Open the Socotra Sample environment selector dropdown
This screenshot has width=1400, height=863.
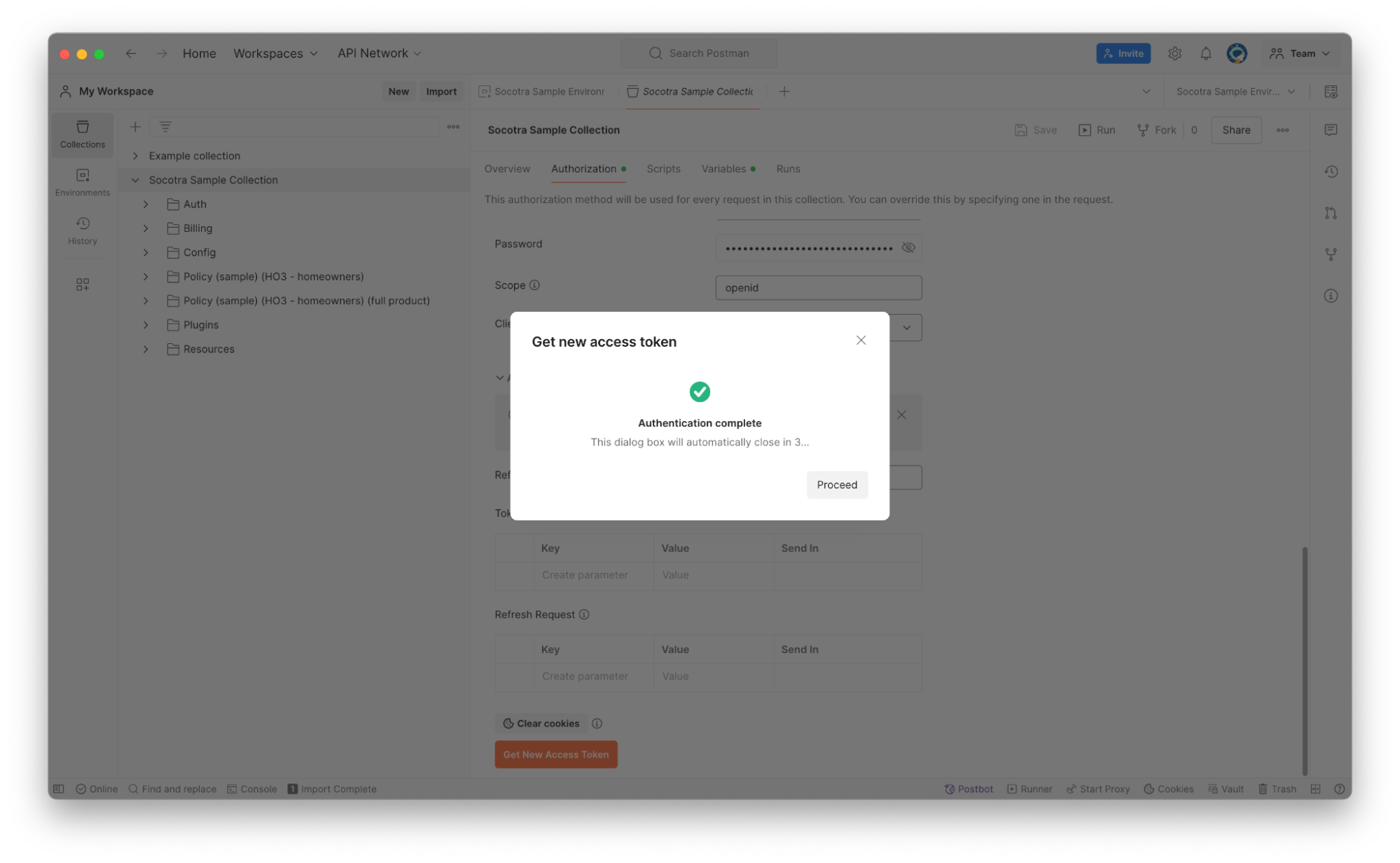click(1235, 92)
